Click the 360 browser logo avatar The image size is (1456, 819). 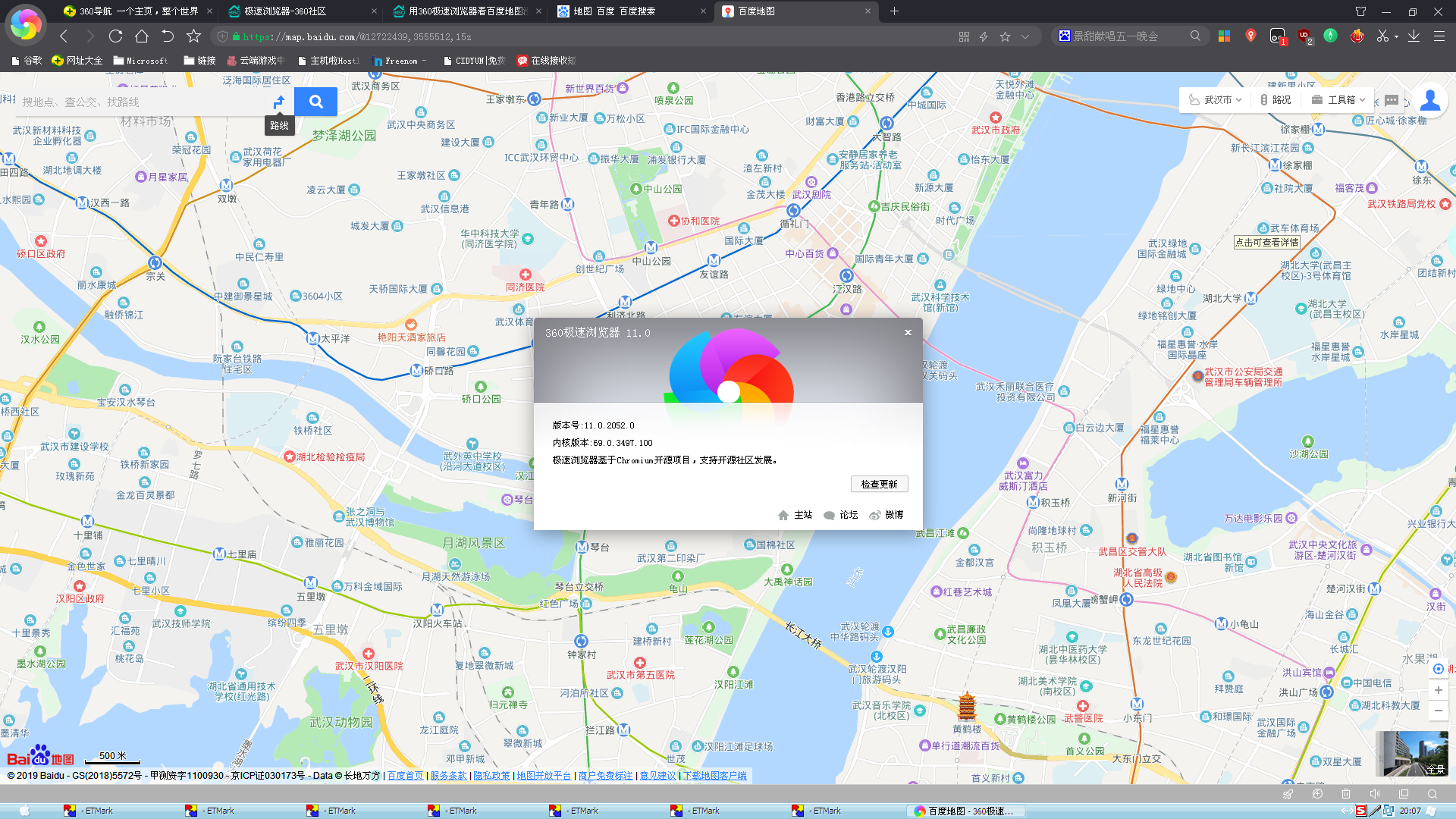[26, 24]
